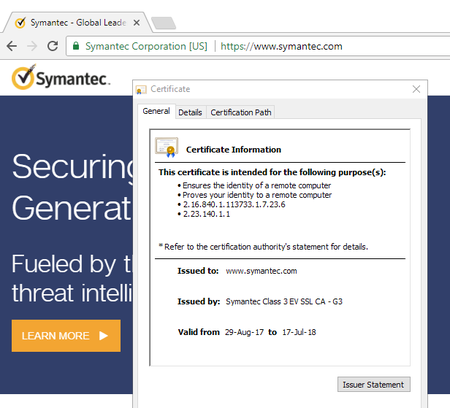Click the https://www.symantec.com URL field
Viewport: 450px width, 408px height.
pos(281,46)
